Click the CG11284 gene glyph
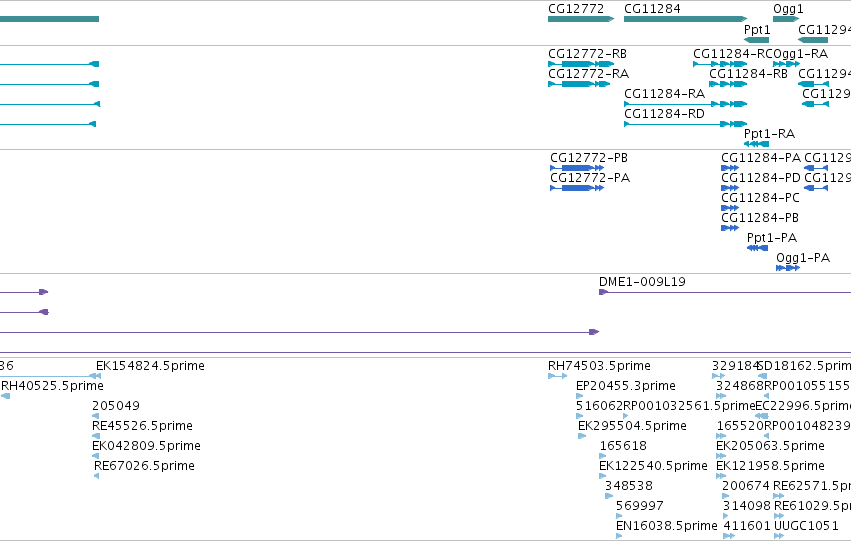 (x=685, y=19)
